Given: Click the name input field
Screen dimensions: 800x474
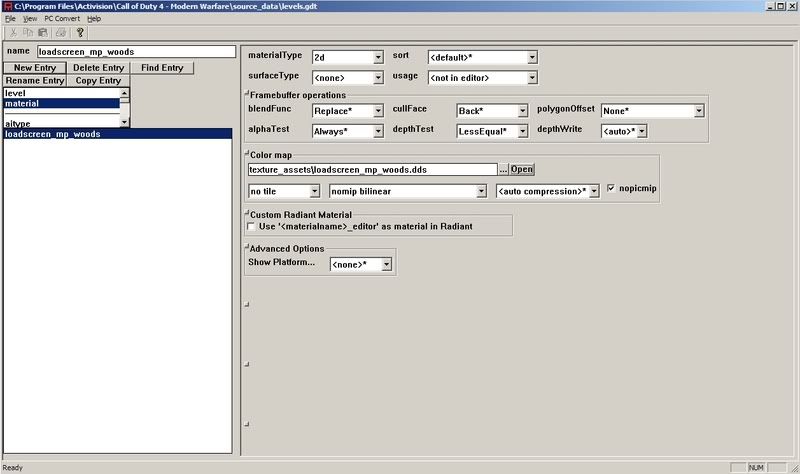Looking at the screenshot, I should [135, 51].
